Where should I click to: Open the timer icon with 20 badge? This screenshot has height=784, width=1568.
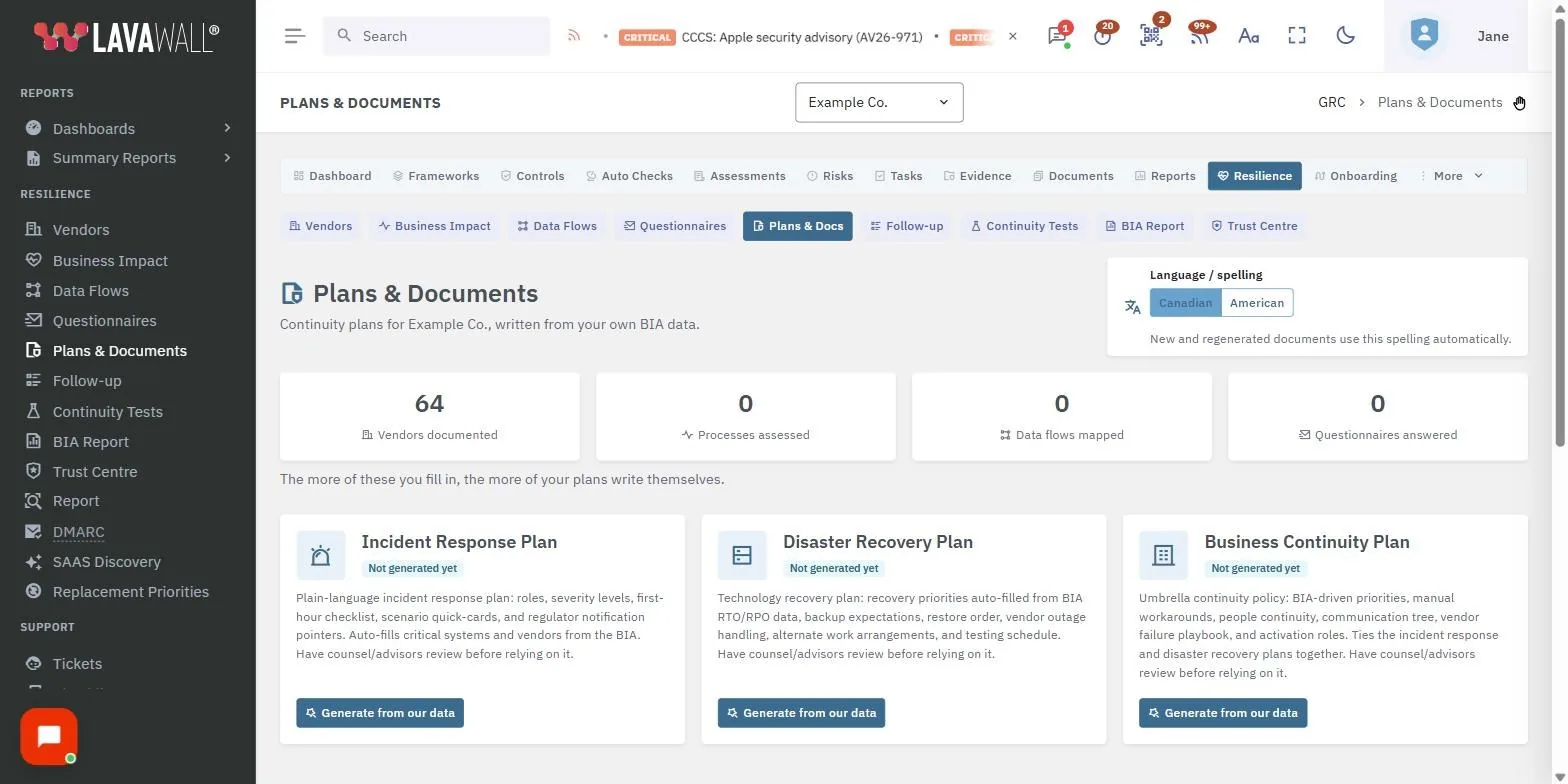pyautogui.click(x=1103, y=36)
